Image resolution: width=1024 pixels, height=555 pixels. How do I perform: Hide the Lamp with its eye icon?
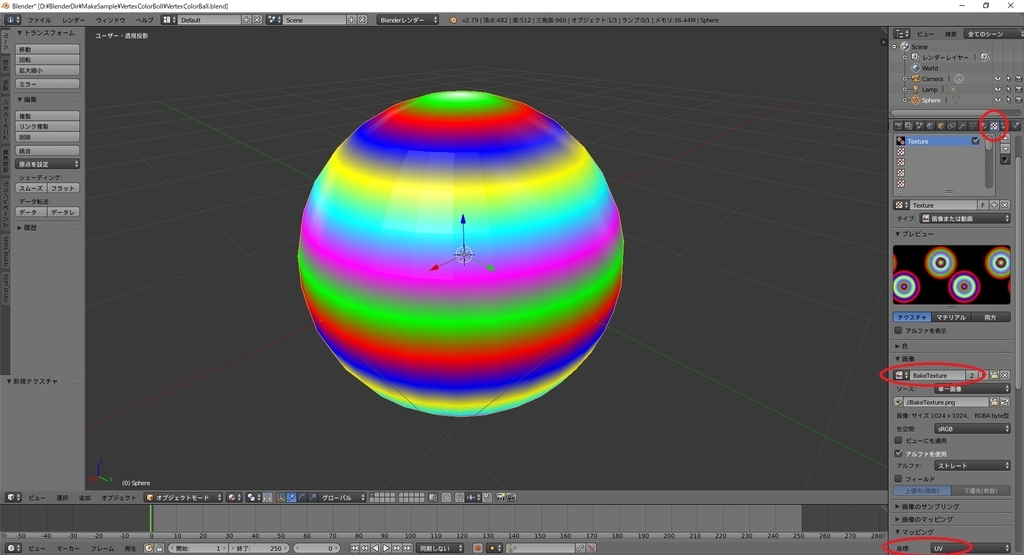pyautogui.click(x=998, y=89)
